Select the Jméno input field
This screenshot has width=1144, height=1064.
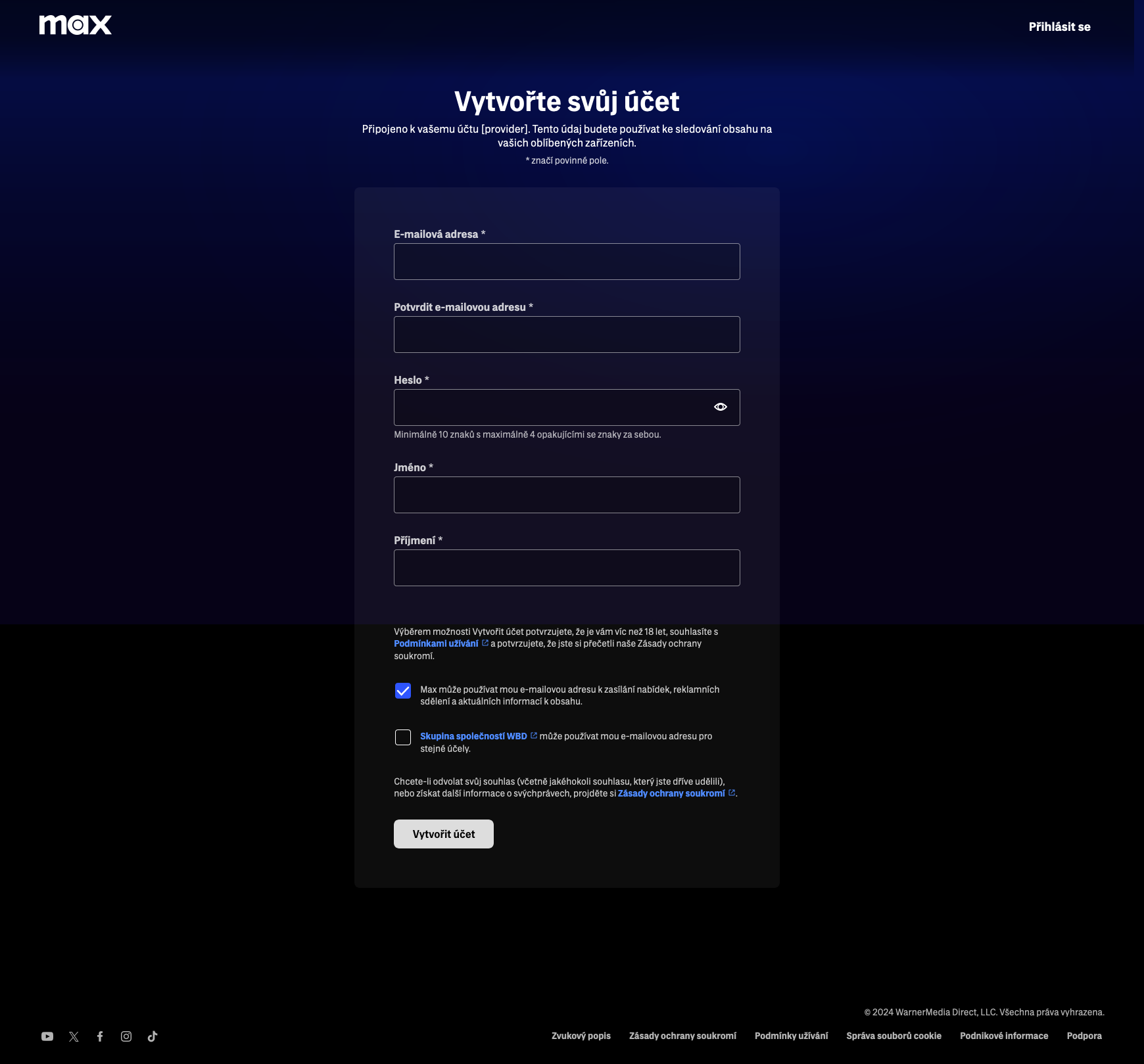pyautogui.click(x=567, y=495)
